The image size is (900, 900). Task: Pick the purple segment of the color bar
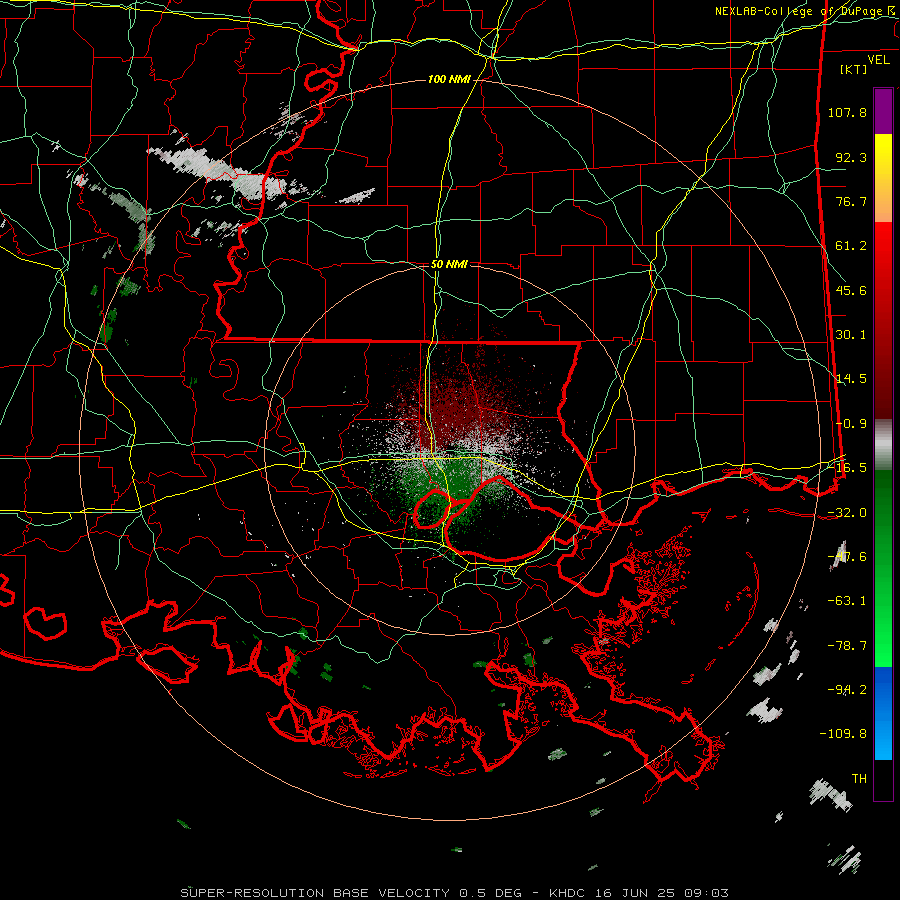883,111
